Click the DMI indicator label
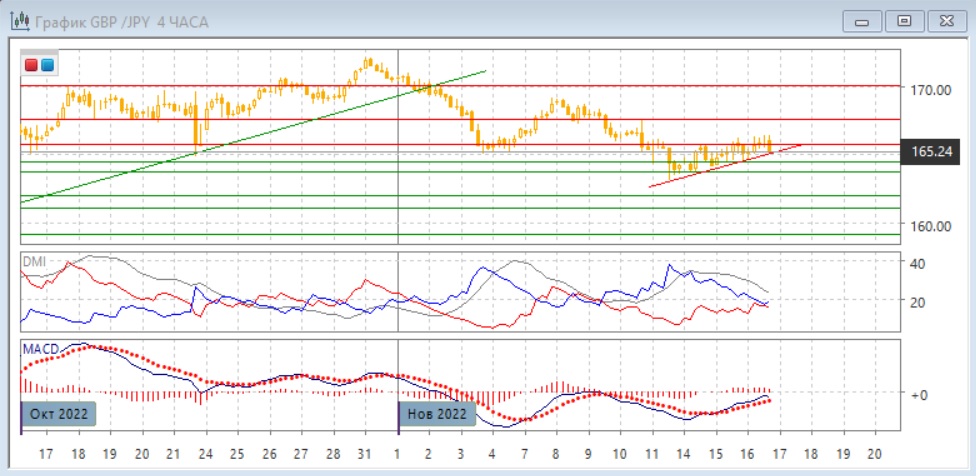Viewport: 976px width, 476px height. 34,260
